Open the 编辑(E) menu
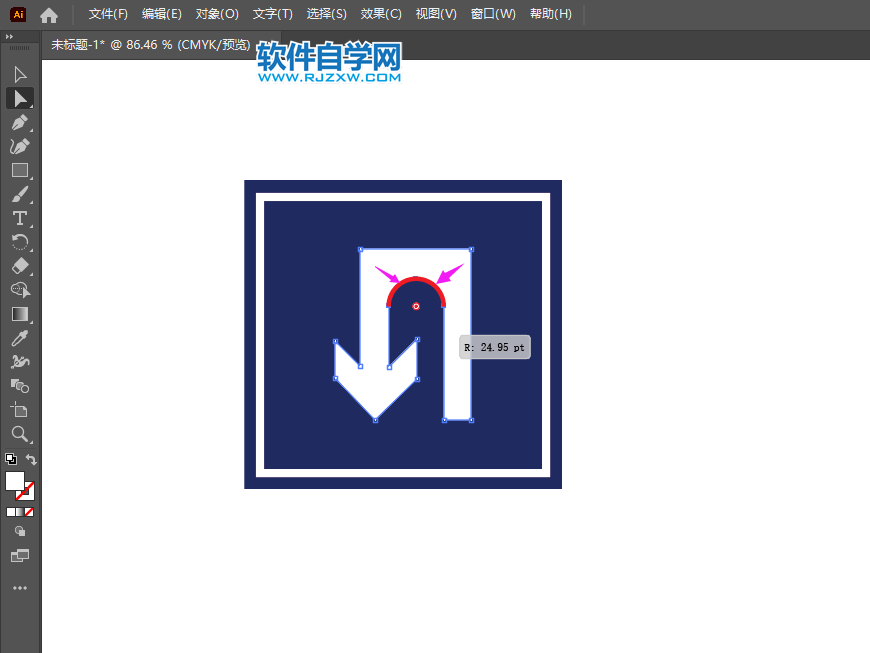 (161, 14)
